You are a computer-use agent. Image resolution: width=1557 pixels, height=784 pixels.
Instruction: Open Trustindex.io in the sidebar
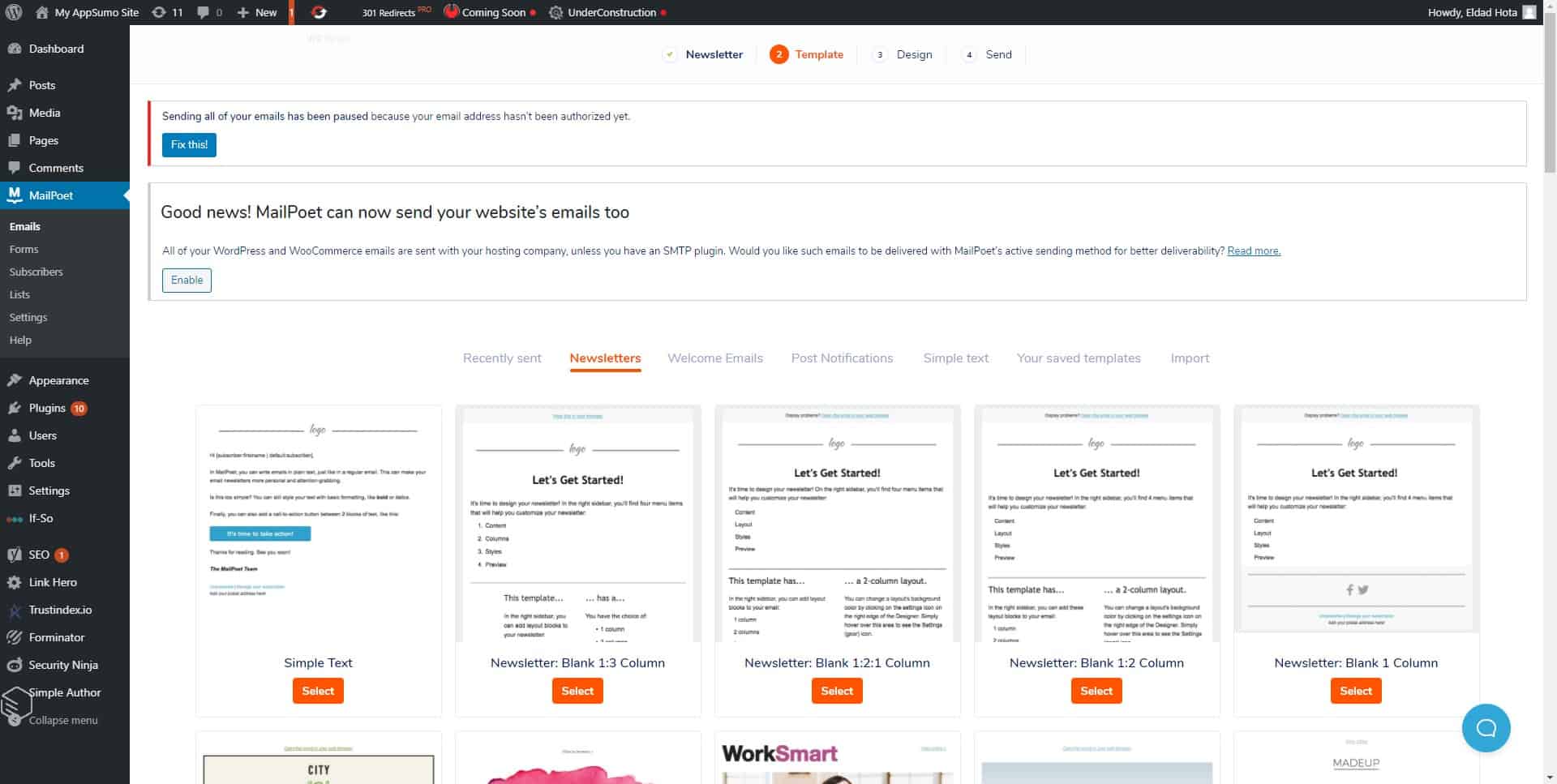click(x=65, y=610)
